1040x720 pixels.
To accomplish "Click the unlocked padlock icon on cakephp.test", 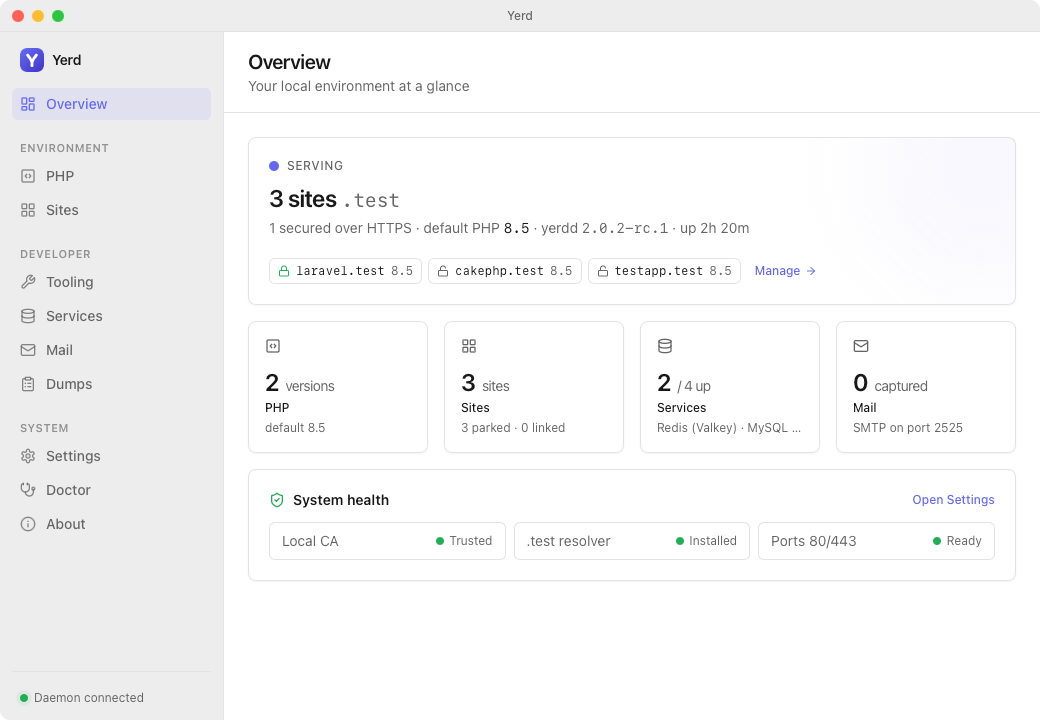I will 443,271.
